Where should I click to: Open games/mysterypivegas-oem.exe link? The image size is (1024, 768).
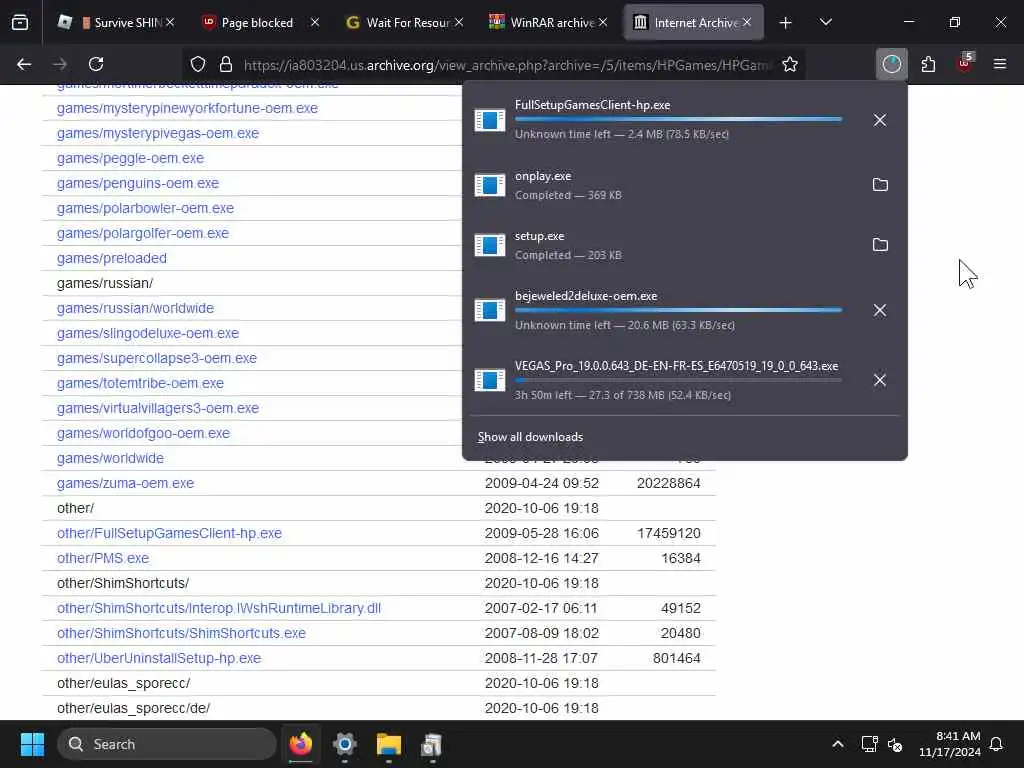pyautogui.click(x=157, y=133)
